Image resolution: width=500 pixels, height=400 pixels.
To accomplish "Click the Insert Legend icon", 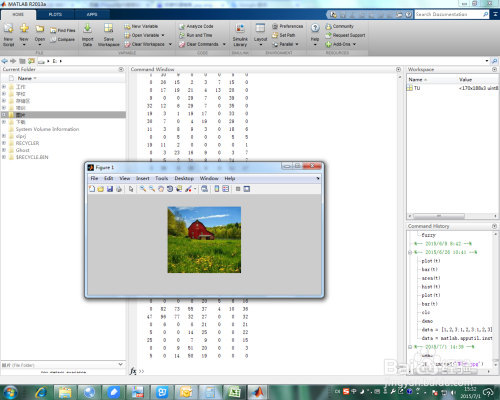I will click(226, 189).
